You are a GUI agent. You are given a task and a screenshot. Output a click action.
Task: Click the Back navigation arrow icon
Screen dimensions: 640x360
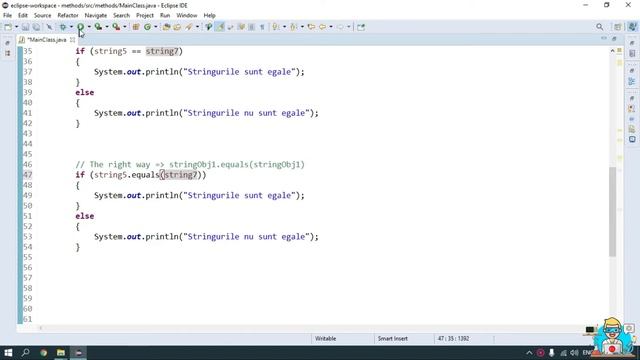click(322, 27)
